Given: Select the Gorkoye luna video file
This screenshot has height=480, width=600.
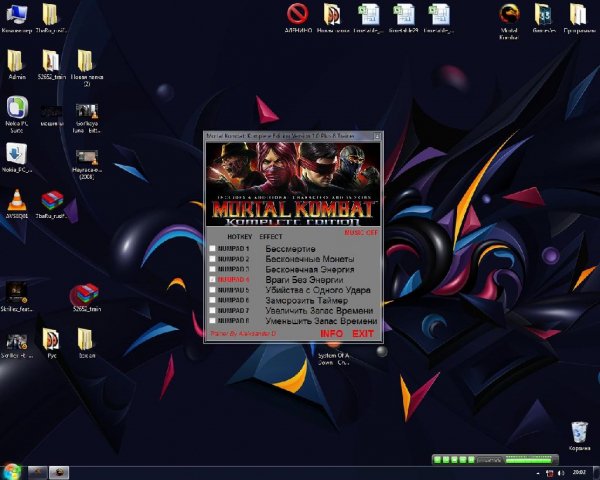Looking at the screenshot, I should 86,118.
